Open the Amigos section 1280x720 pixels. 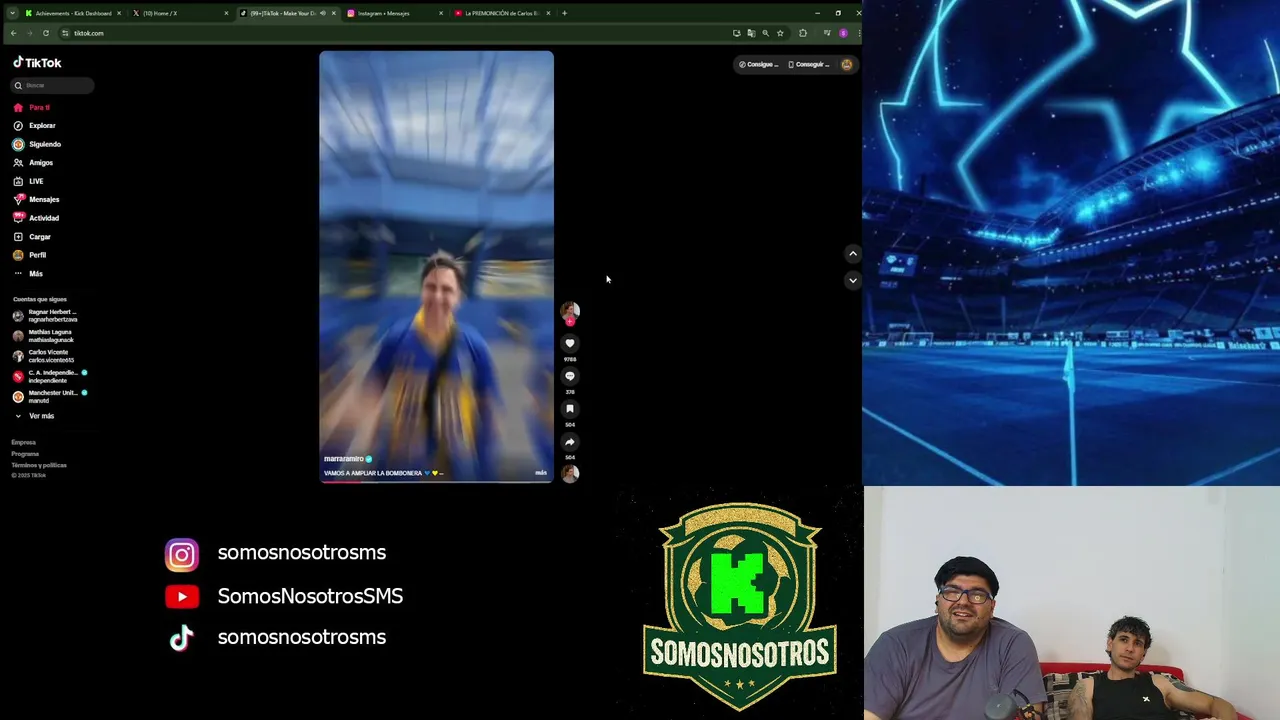33,162
